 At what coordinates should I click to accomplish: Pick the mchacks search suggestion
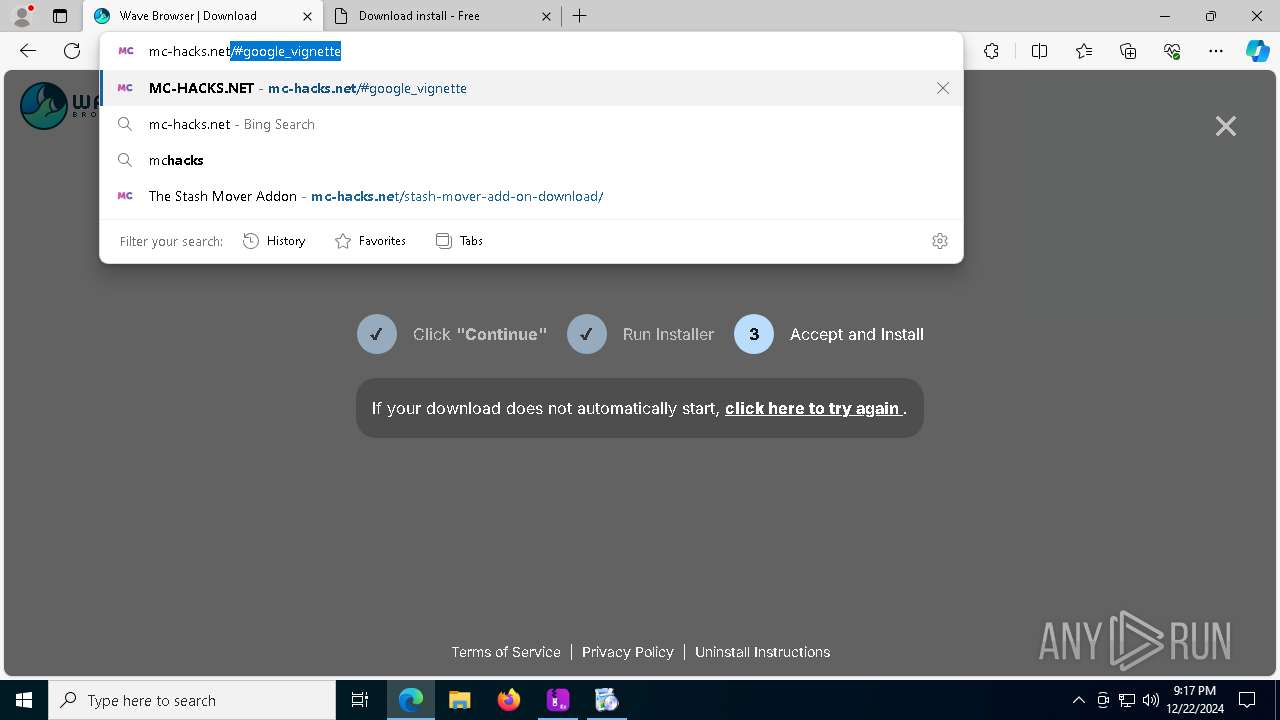[x=531, y=160]
